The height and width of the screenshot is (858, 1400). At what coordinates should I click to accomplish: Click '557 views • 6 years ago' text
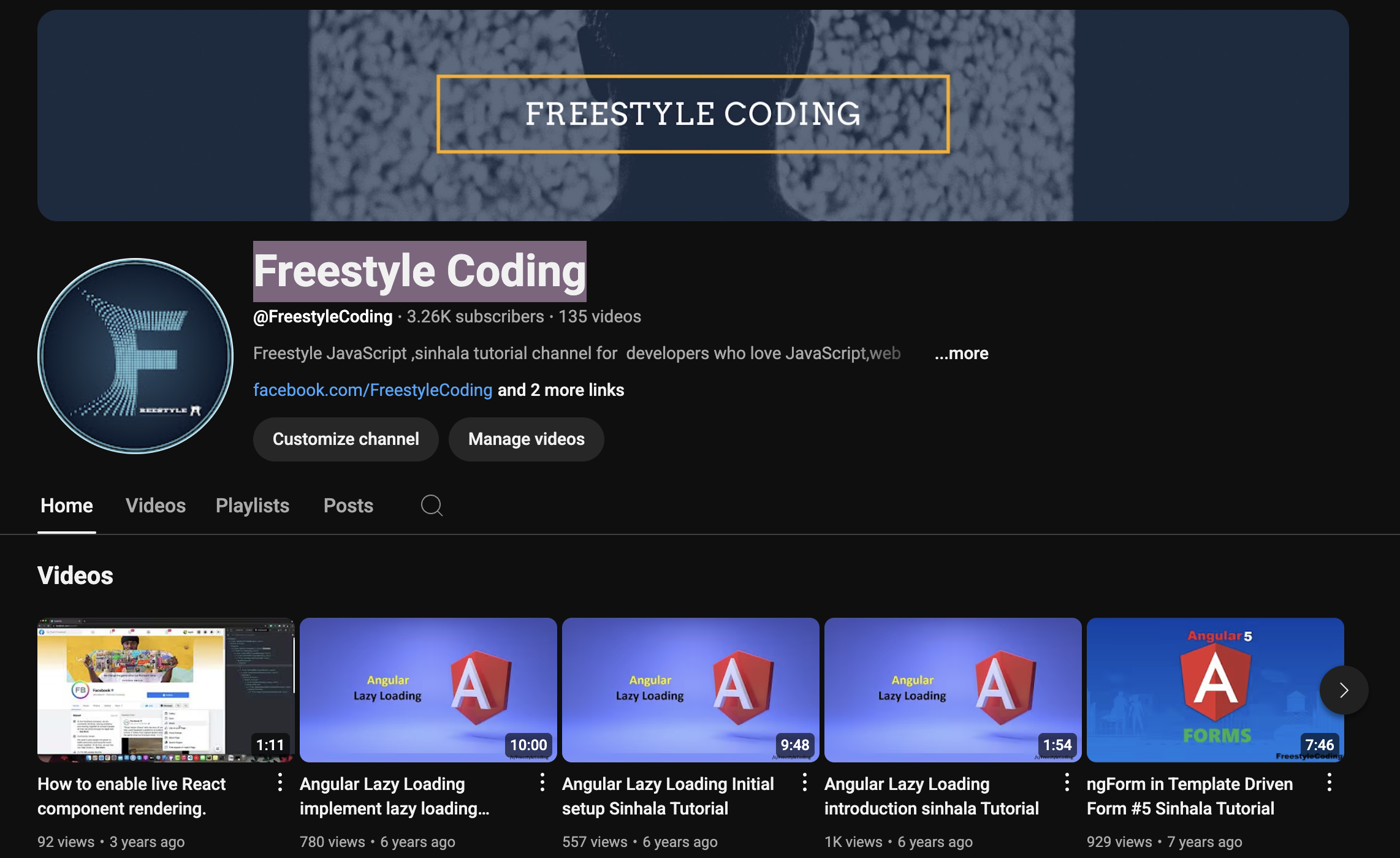coord(640,842)
